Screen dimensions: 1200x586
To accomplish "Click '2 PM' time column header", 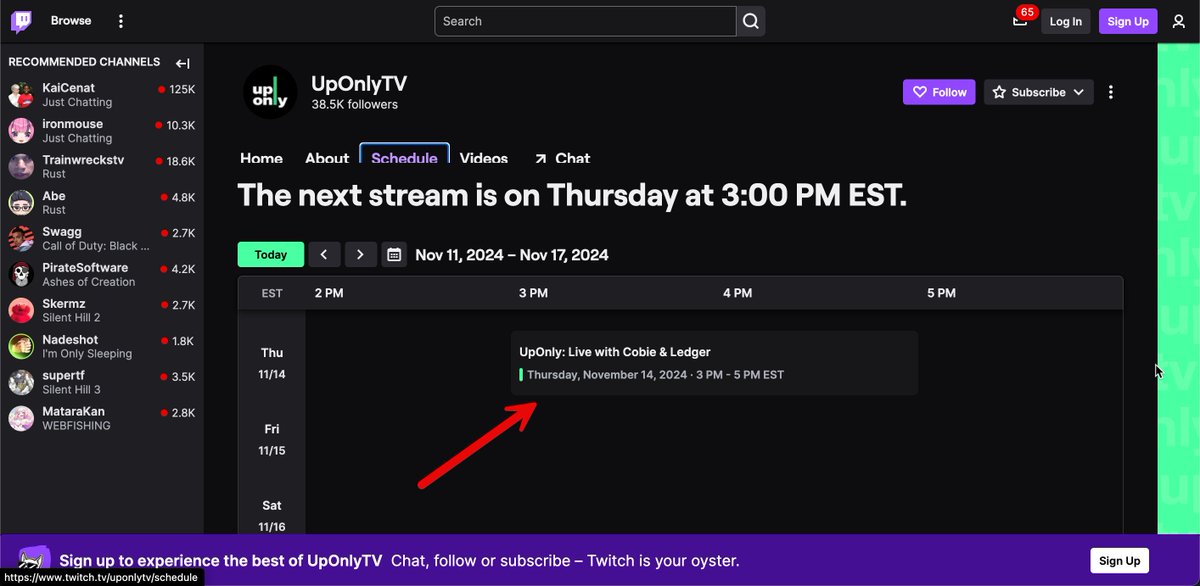I will pyautogui.click(x=328, y=293).
